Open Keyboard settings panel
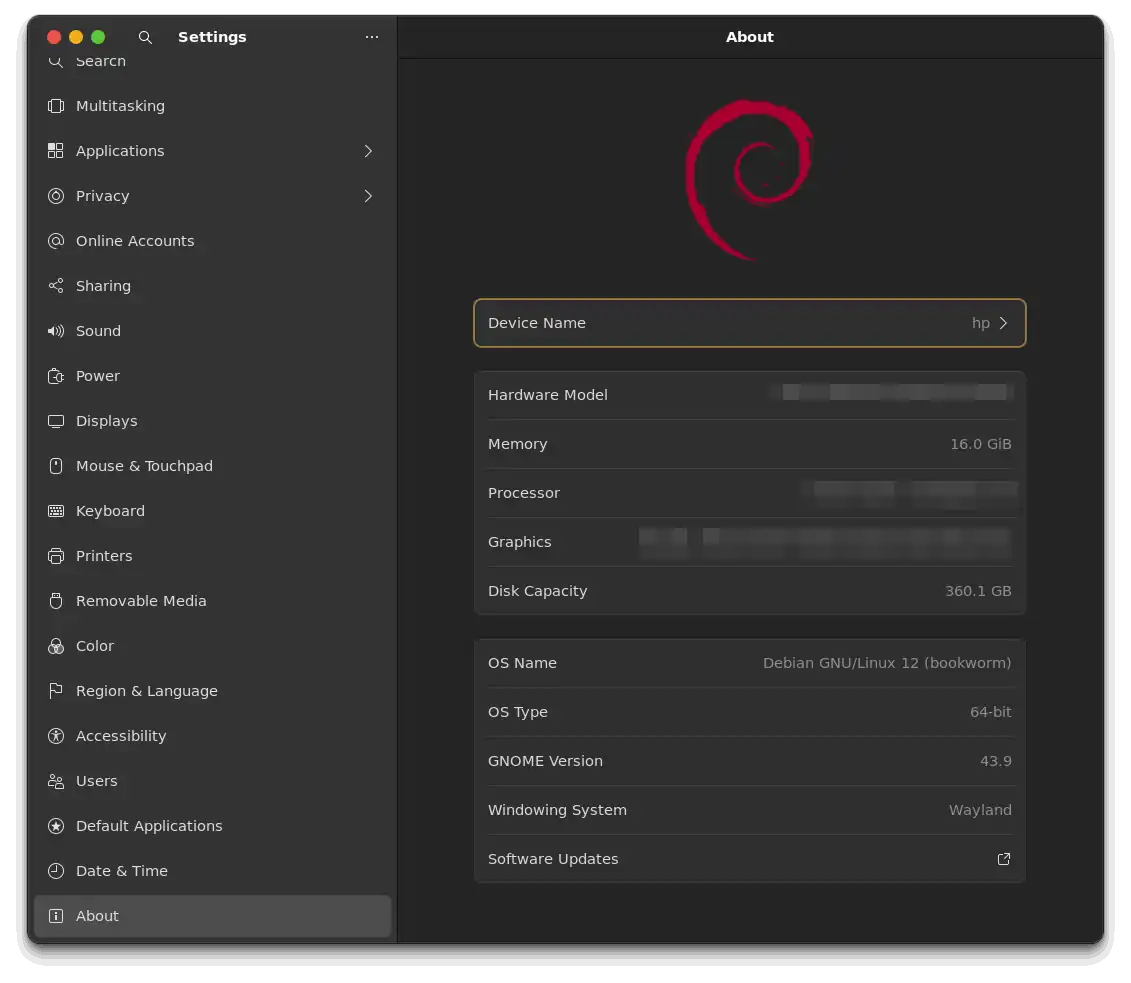This screenshot has height=983, width=1131. click(212, 511)
